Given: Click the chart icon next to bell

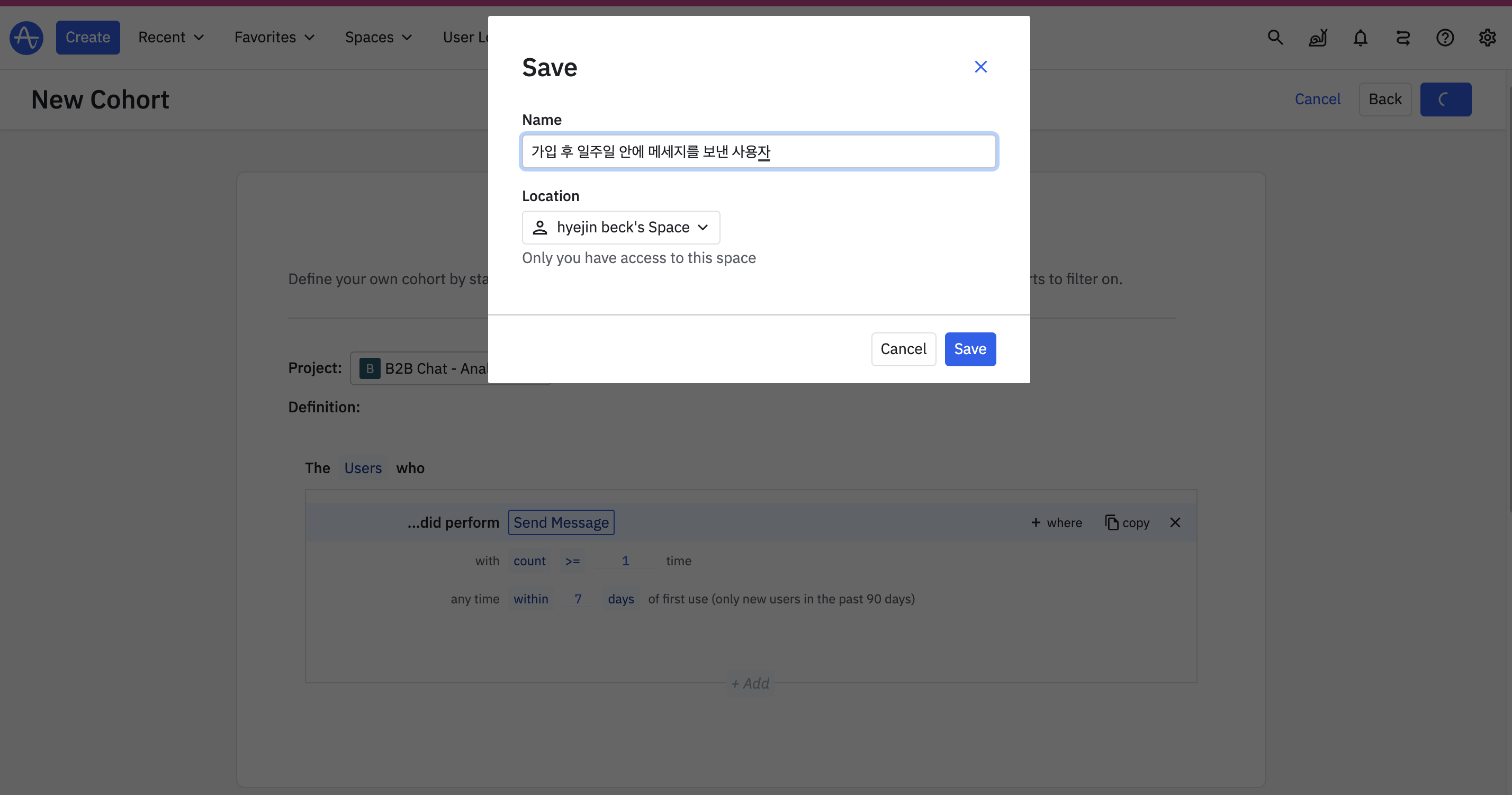Looking at the screenshot, I should [1317, 38].
